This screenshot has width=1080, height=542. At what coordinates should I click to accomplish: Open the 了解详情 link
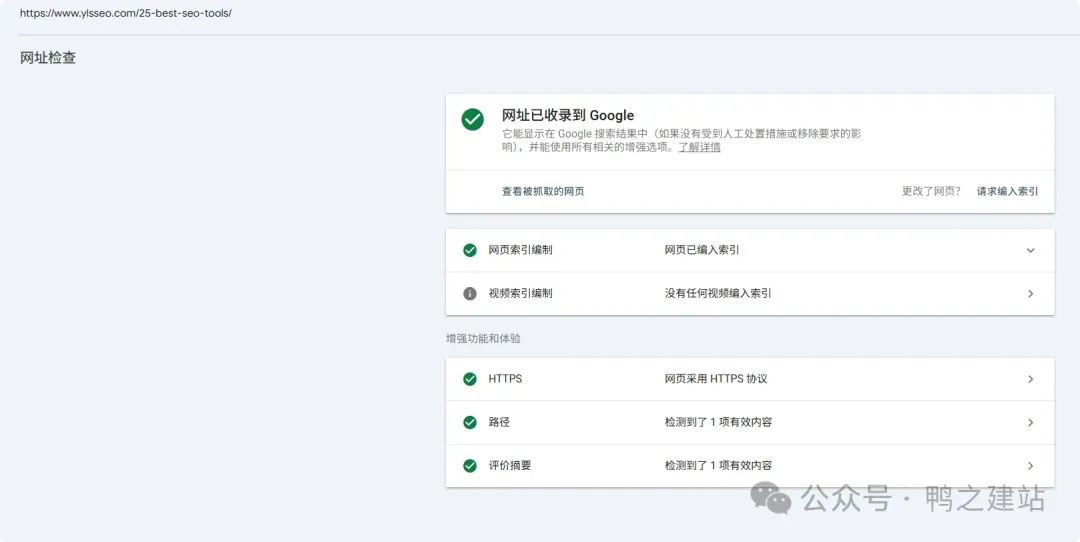point(699,147)
